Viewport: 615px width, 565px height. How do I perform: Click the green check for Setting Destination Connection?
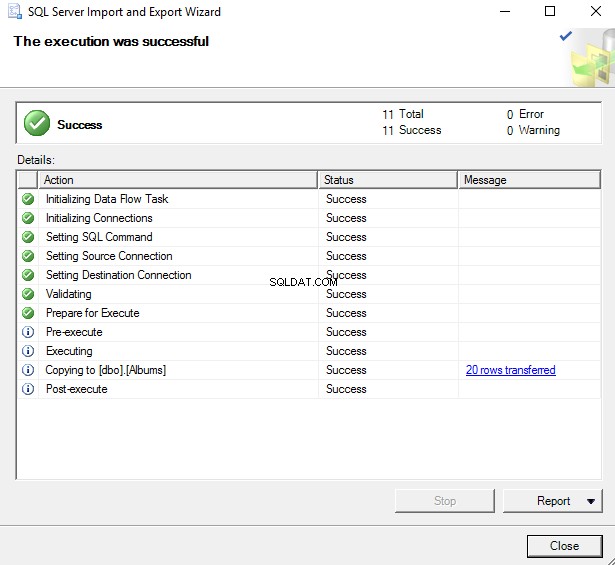click(28, 275)
